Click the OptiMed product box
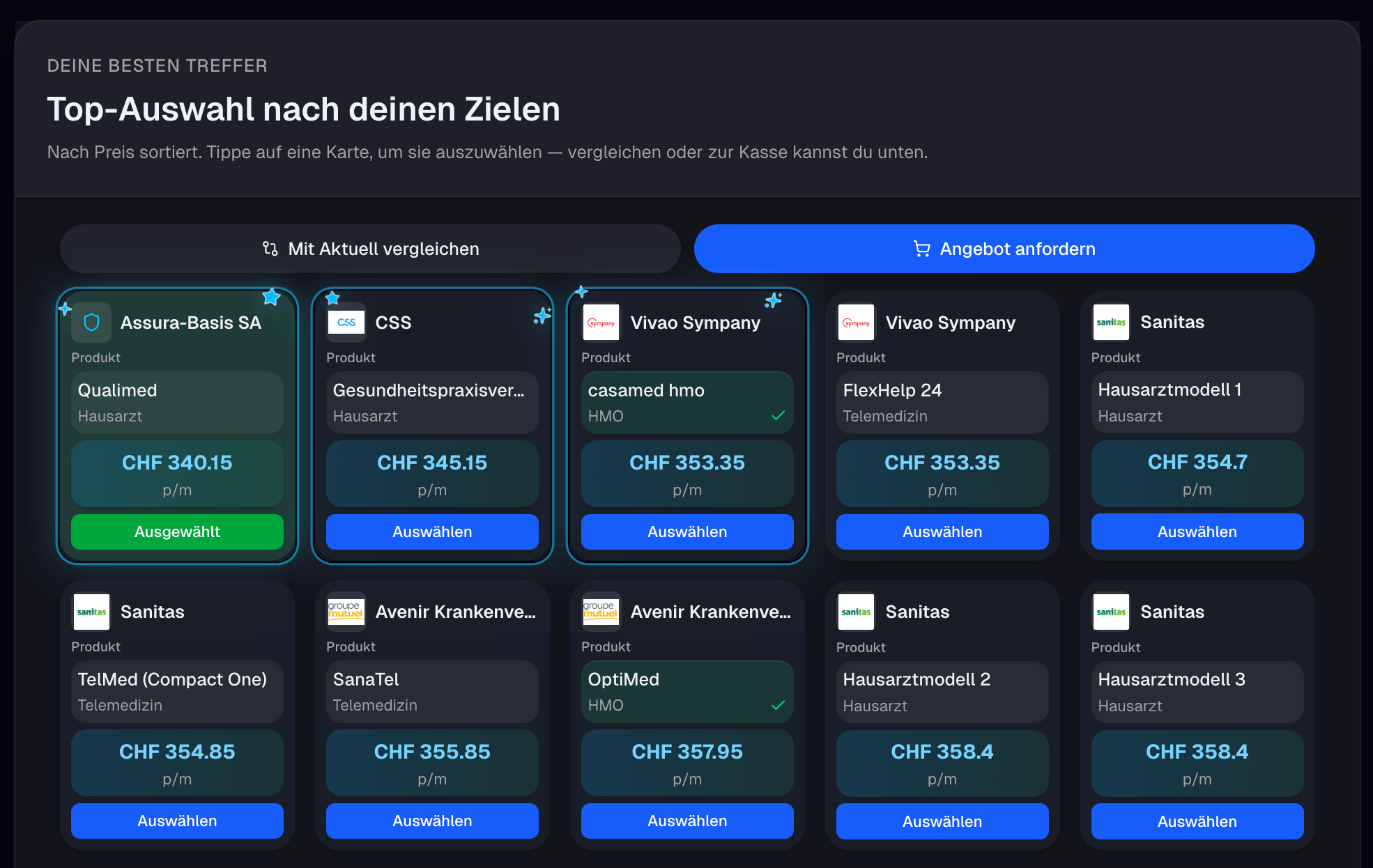 (687, 692)
